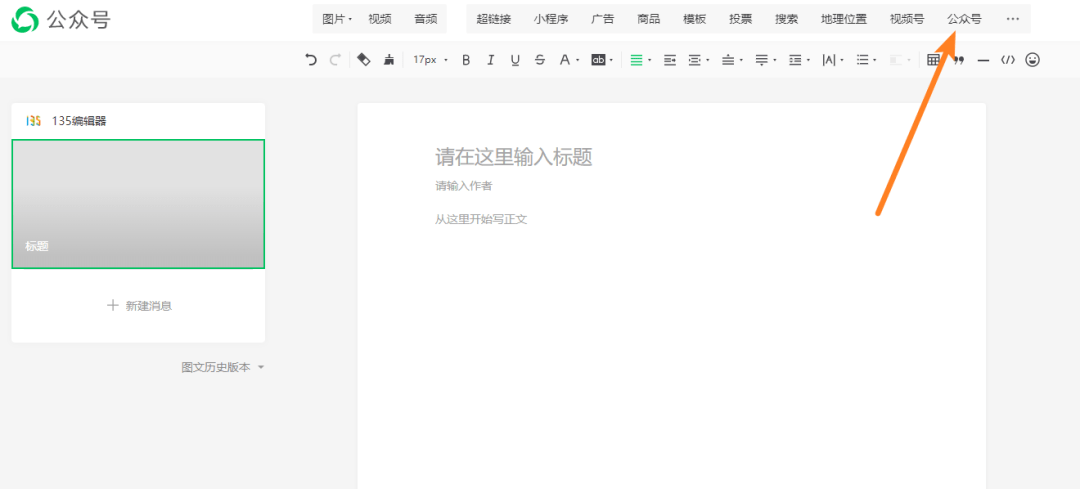Click the clear formatting brush icon

point(388,60)
